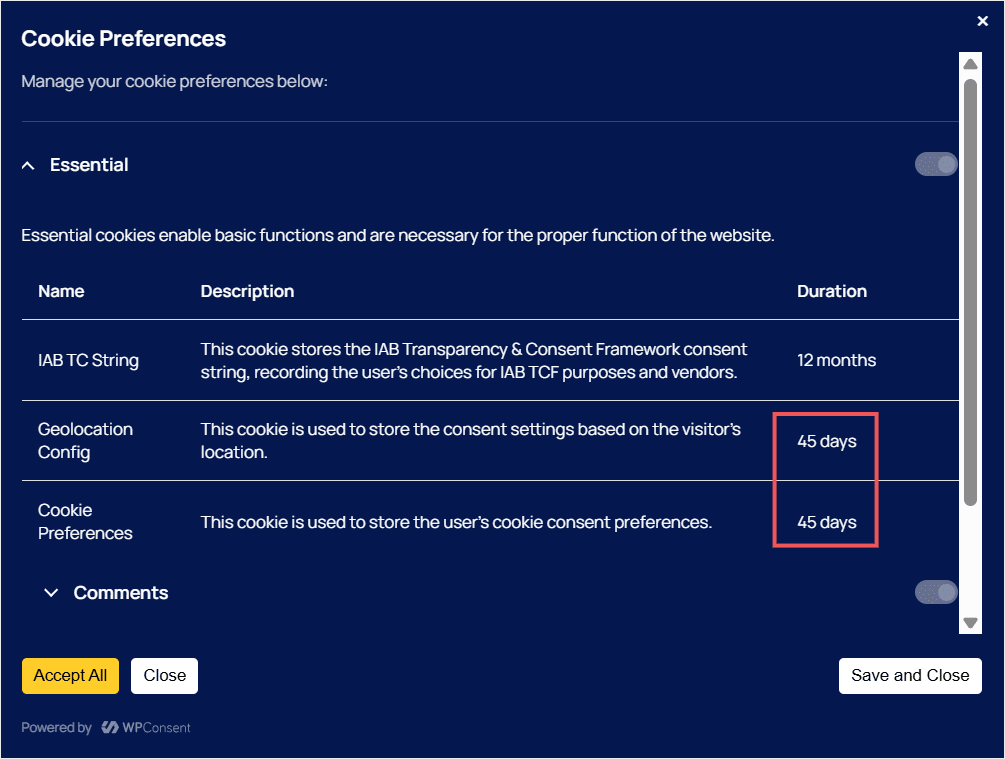Click Cookie Preferences row's 45 days duration
Viewport: 1005px width, 759px height.
[827, 522]
